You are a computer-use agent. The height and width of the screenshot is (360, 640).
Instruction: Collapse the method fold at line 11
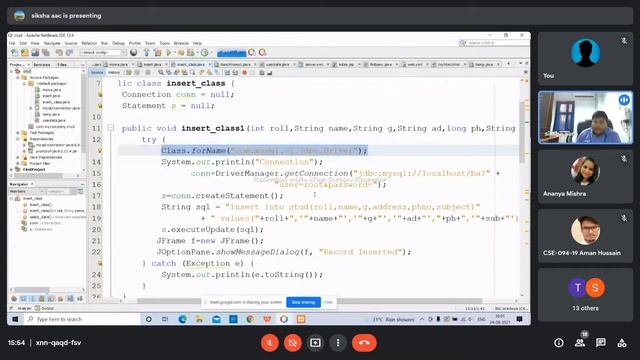pos(111,128)
